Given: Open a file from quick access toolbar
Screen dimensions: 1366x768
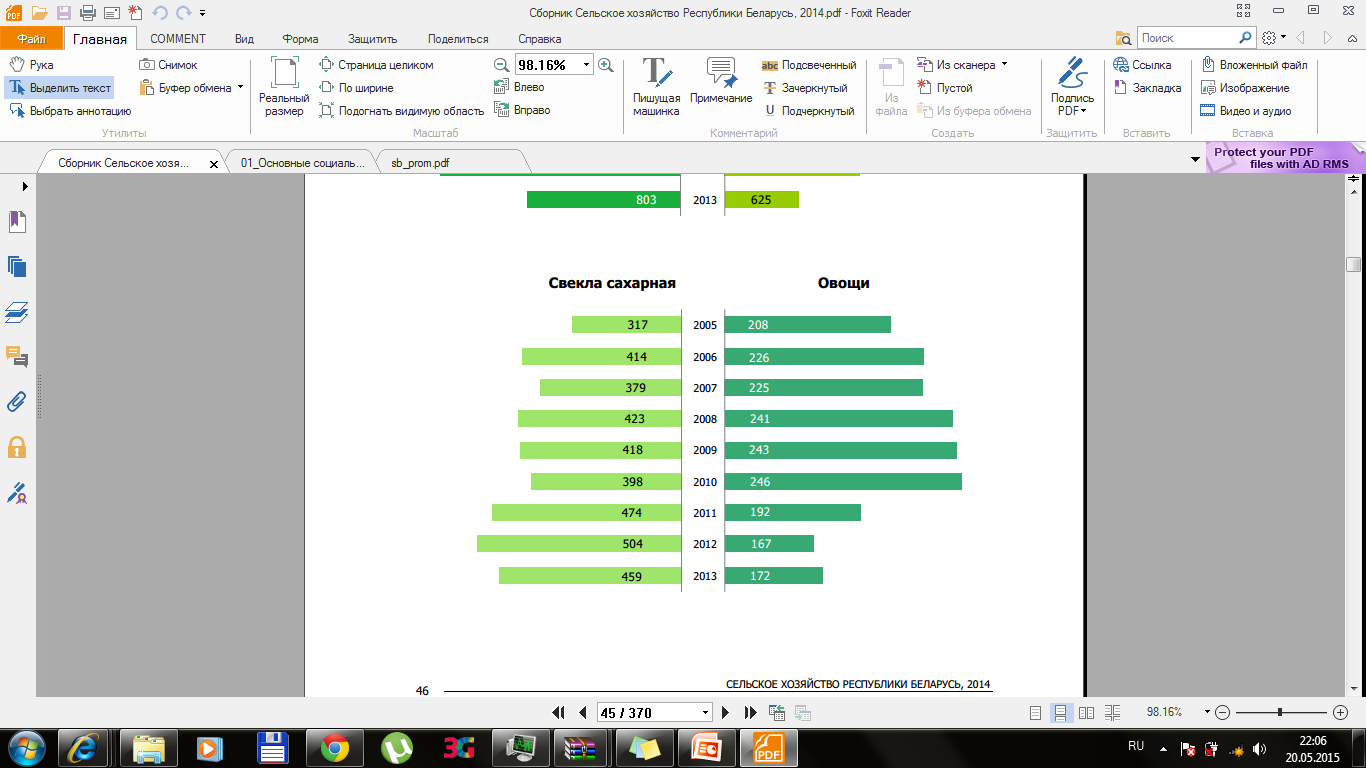Looking at the screenshot, I should pyautogui.click(x=39, y=13).
